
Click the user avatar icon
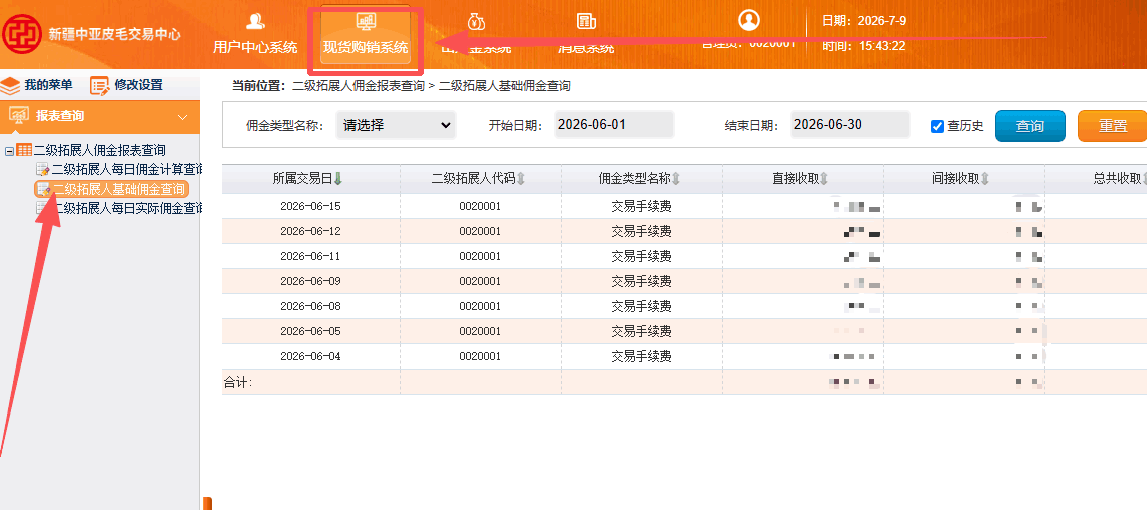pos(748,20)
